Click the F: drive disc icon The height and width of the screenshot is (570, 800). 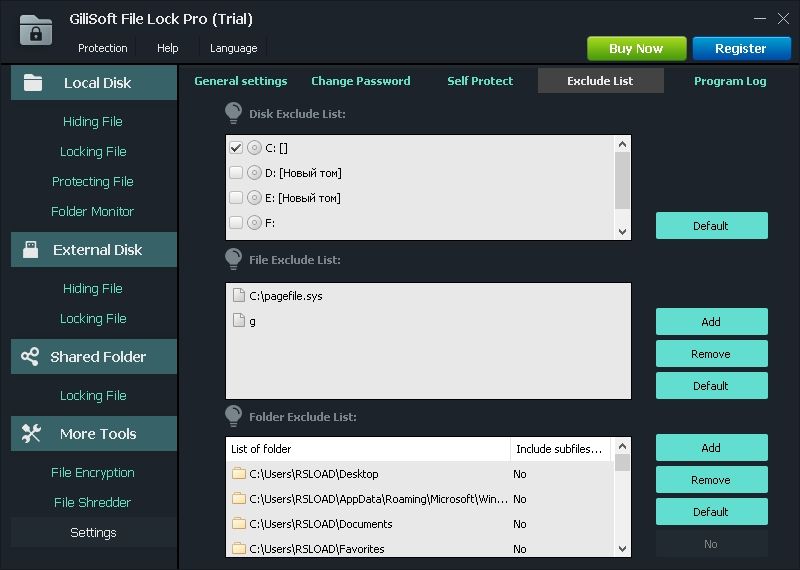(254, 222)
